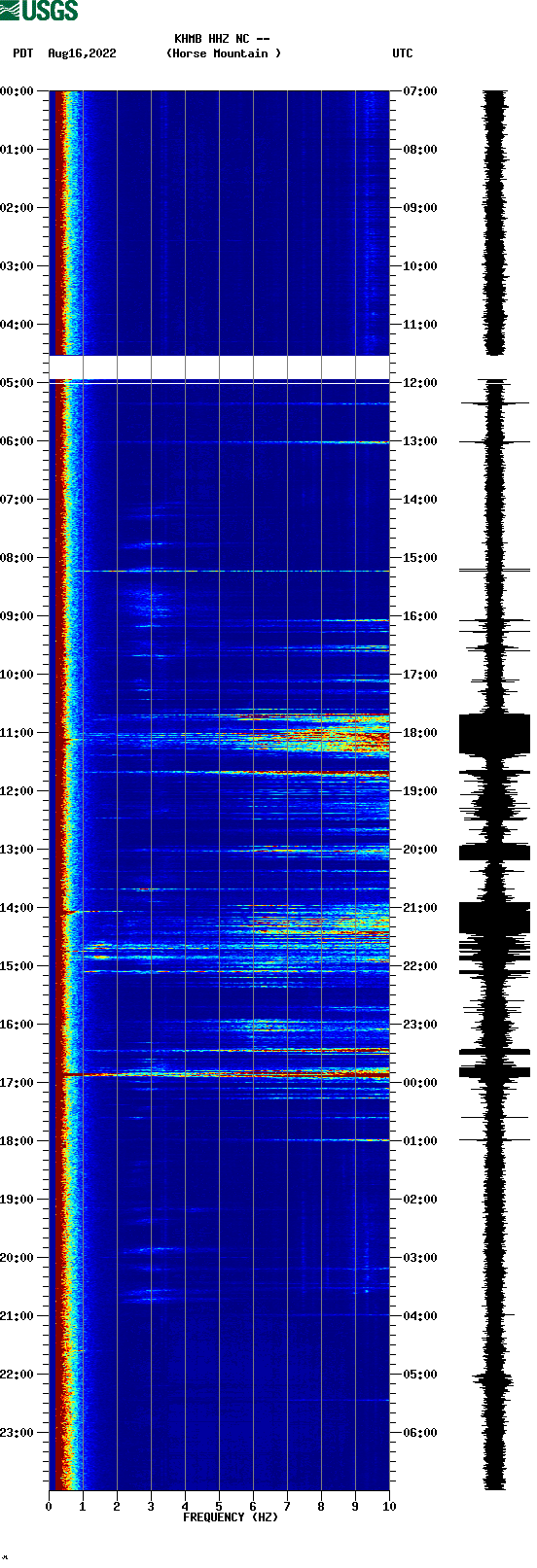Click the 3 Hz frequency tick label
Screen dimensions: 537x1568
(151, 1507)
